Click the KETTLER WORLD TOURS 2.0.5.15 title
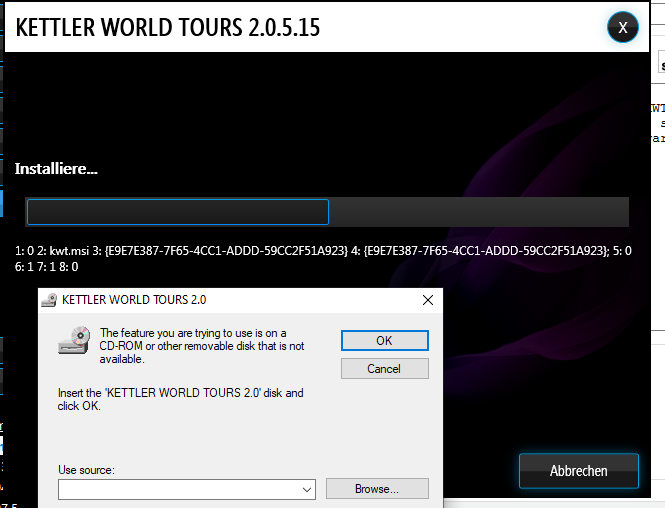The image size is (665, 508). point(168,28)
